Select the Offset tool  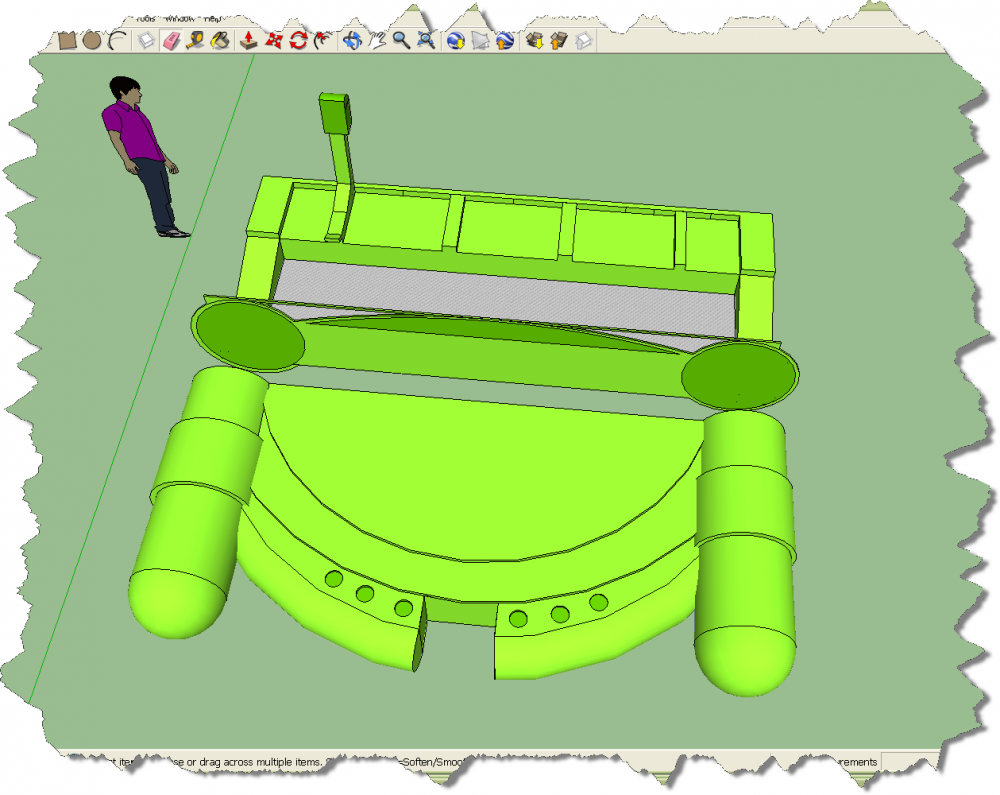tap(322, 41)
